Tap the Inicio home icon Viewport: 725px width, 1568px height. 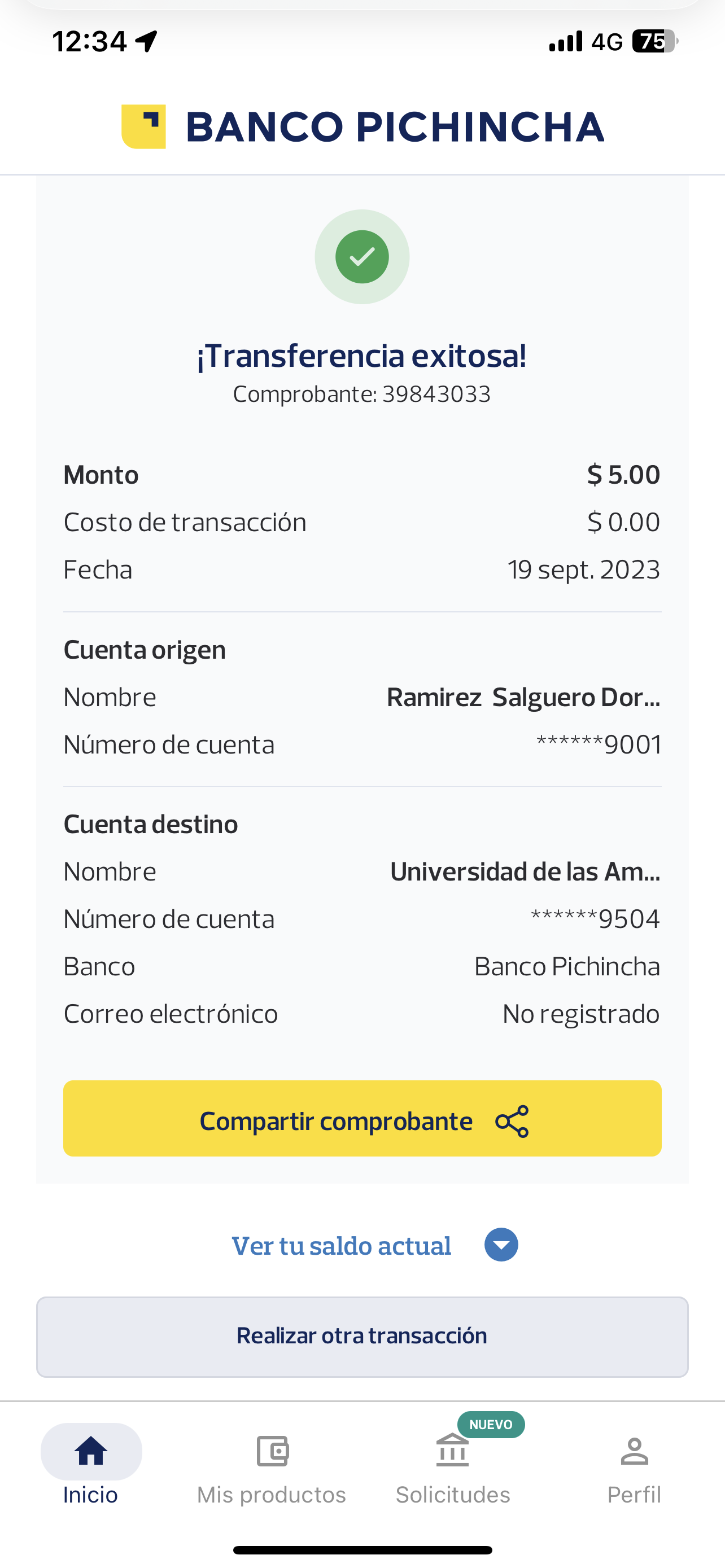pos(91,1451)
